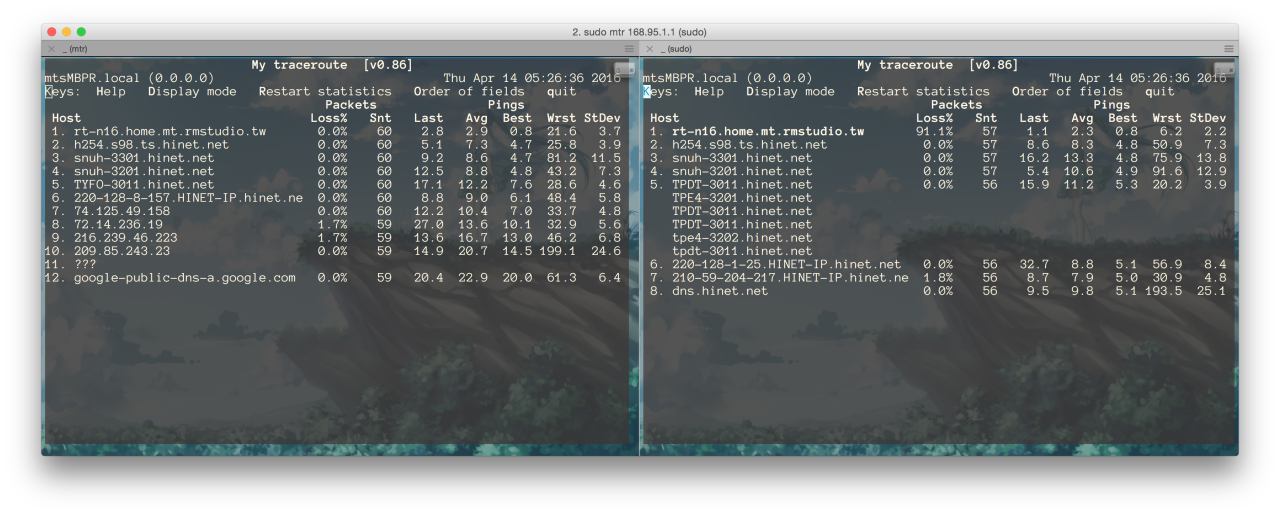Click 'My traceroute [v0.86]' heading in right pane
This screenshot has height=515, width=1280.
(x=938, y=65)
